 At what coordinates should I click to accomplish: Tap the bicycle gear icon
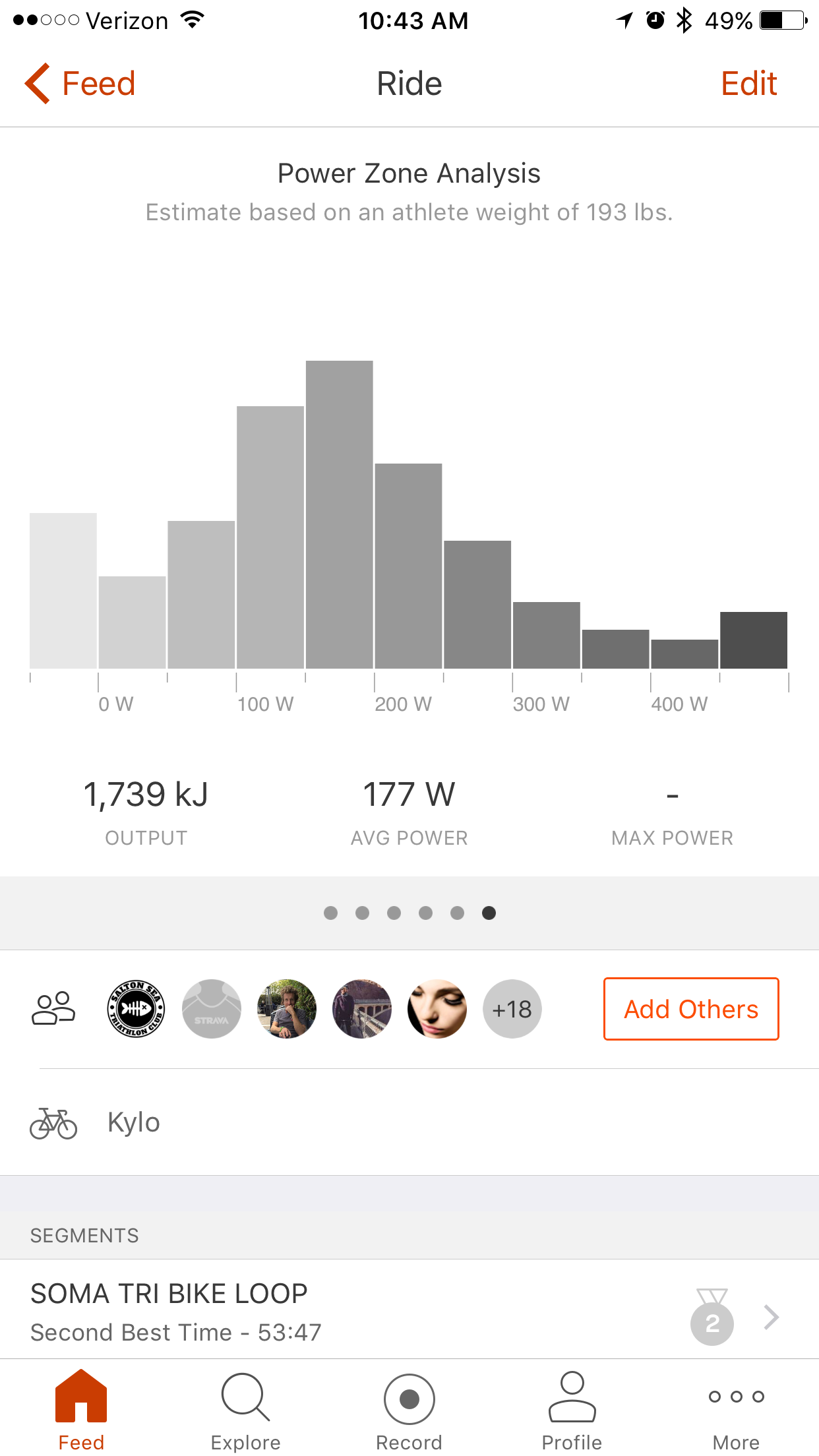click(x=53, y=1123)
